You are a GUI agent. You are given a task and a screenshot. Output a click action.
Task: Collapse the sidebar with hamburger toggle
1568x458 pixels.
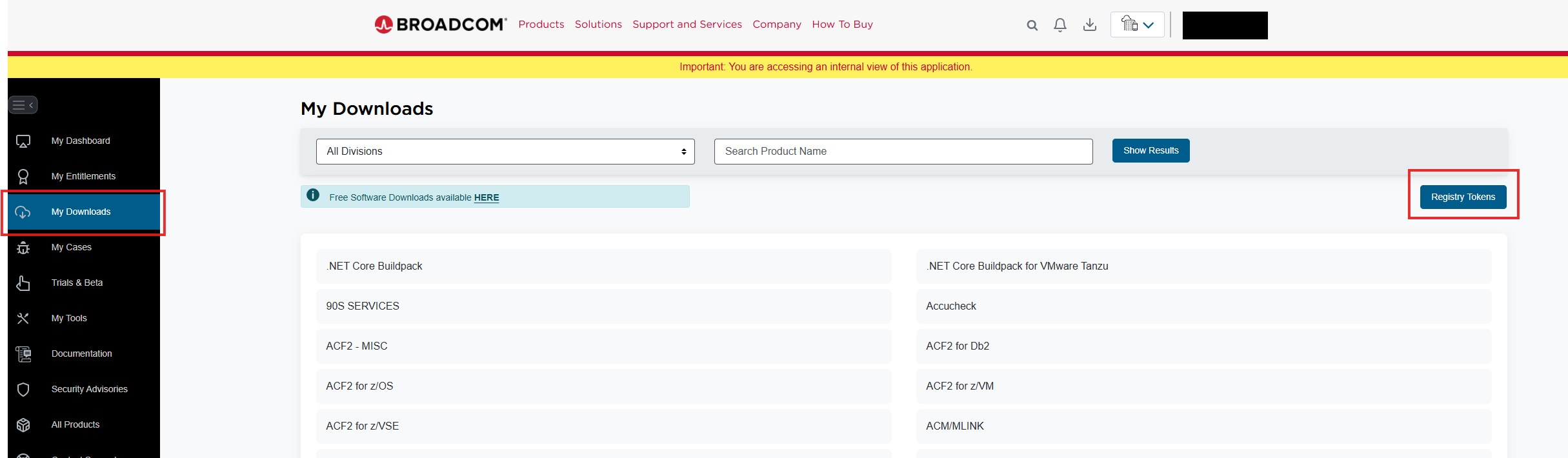pyautogui.click(x=23, y=105)
